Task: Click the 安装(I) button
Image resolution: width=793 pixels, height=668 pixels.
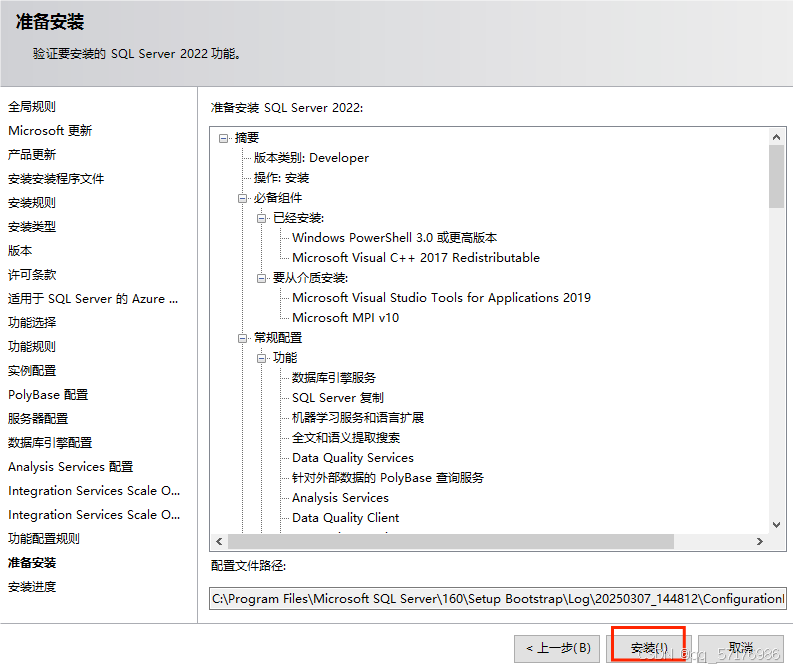Action: (649, 648)
